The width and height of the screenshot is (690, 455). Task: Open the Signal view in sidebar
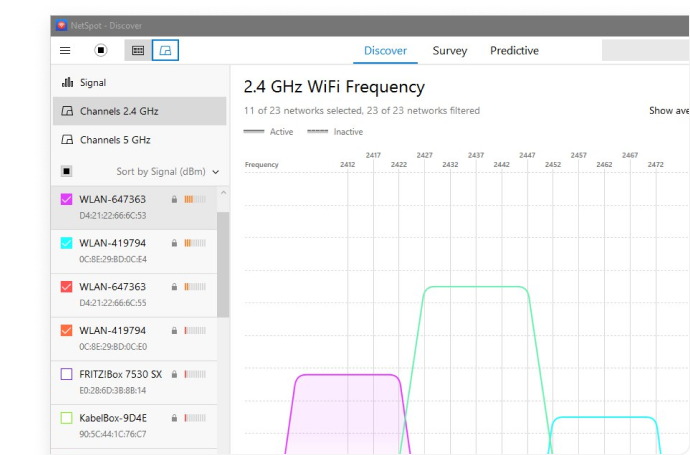92,83
